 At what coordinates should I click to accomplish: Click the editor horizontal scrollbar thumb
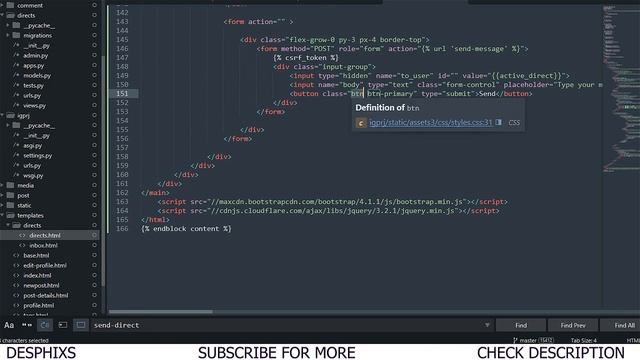tap(160, 312)
